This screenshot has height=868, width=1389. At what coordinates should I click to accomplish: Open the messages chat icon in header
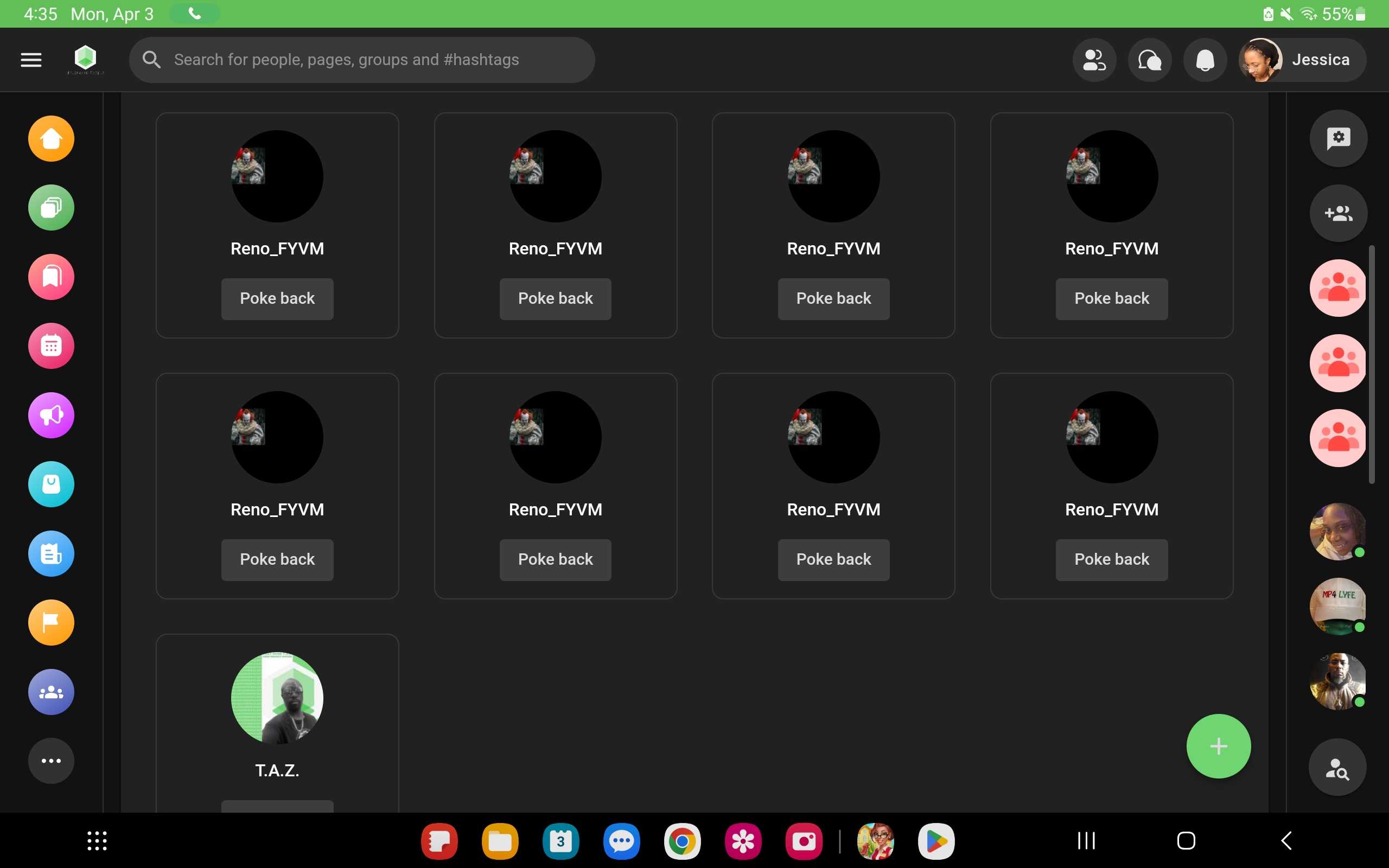(x=1149, y=60)
